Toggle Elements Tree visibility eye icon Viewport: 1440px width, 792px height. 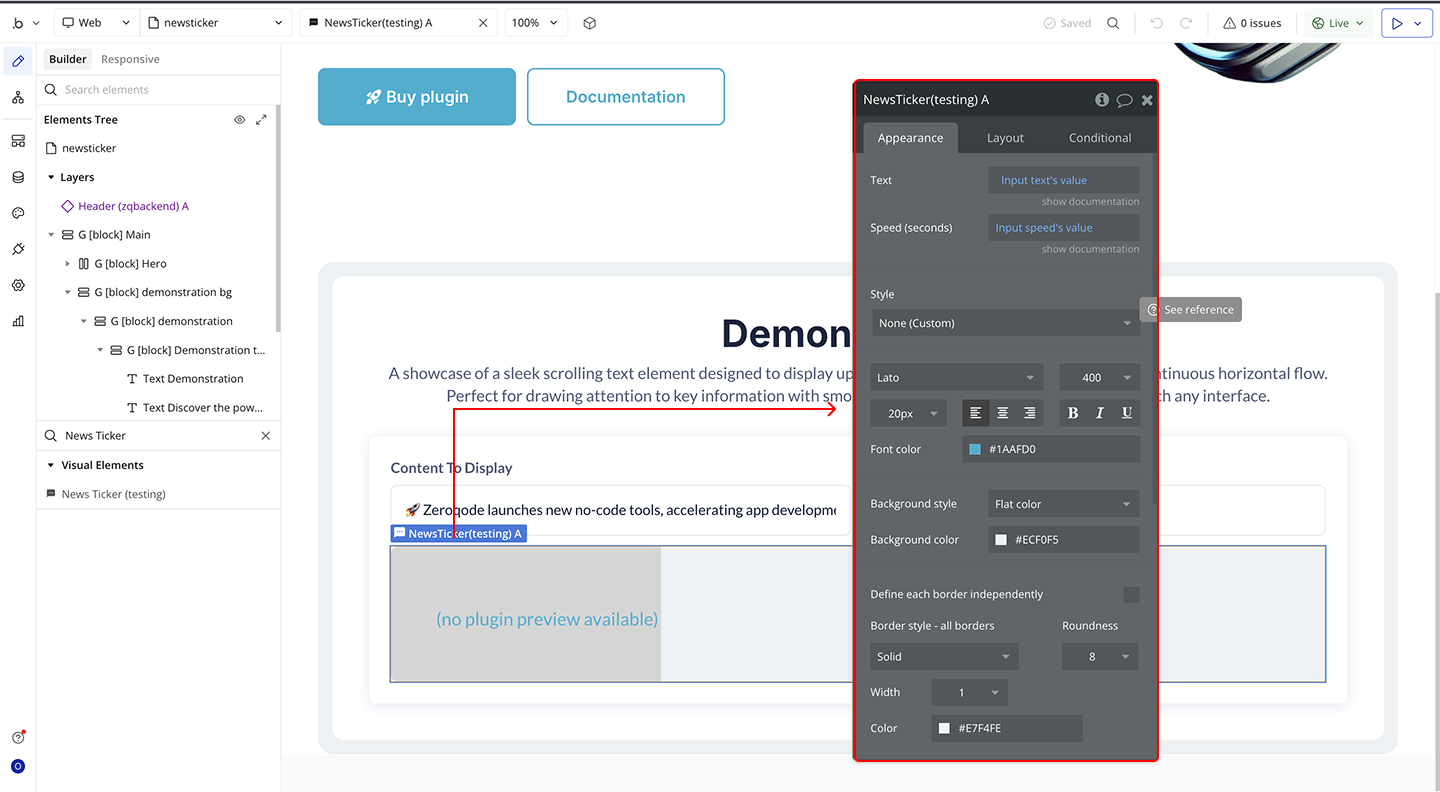240,120
